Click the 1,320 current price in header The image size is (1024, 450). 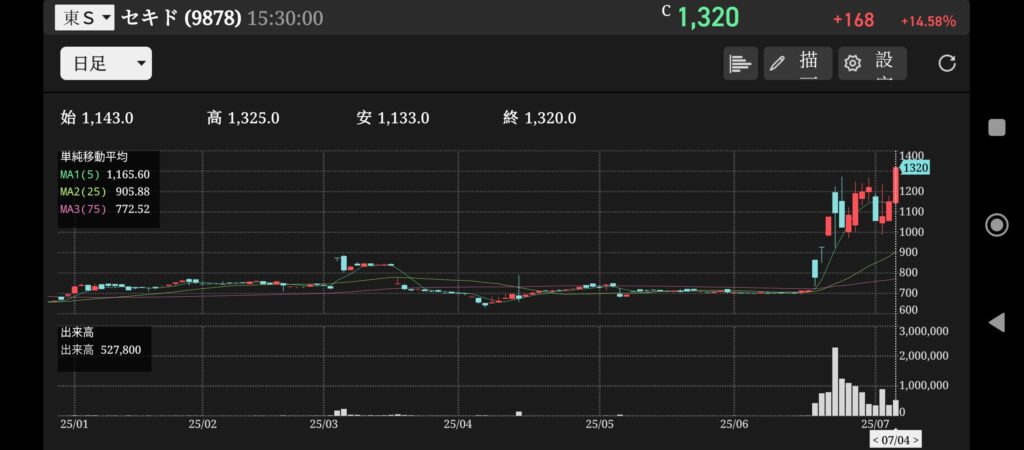point(708,18)
